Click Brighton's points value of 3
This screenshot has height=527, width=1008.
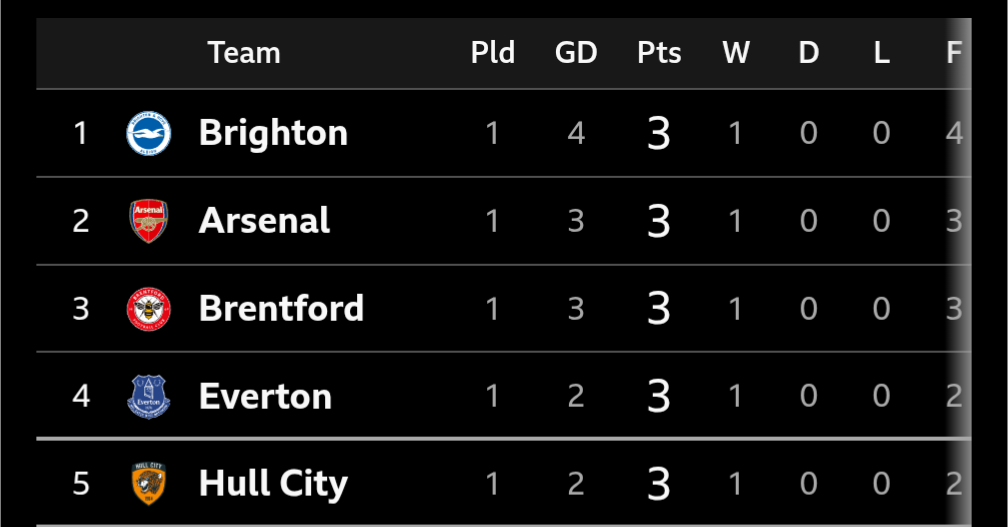point(659,134)
